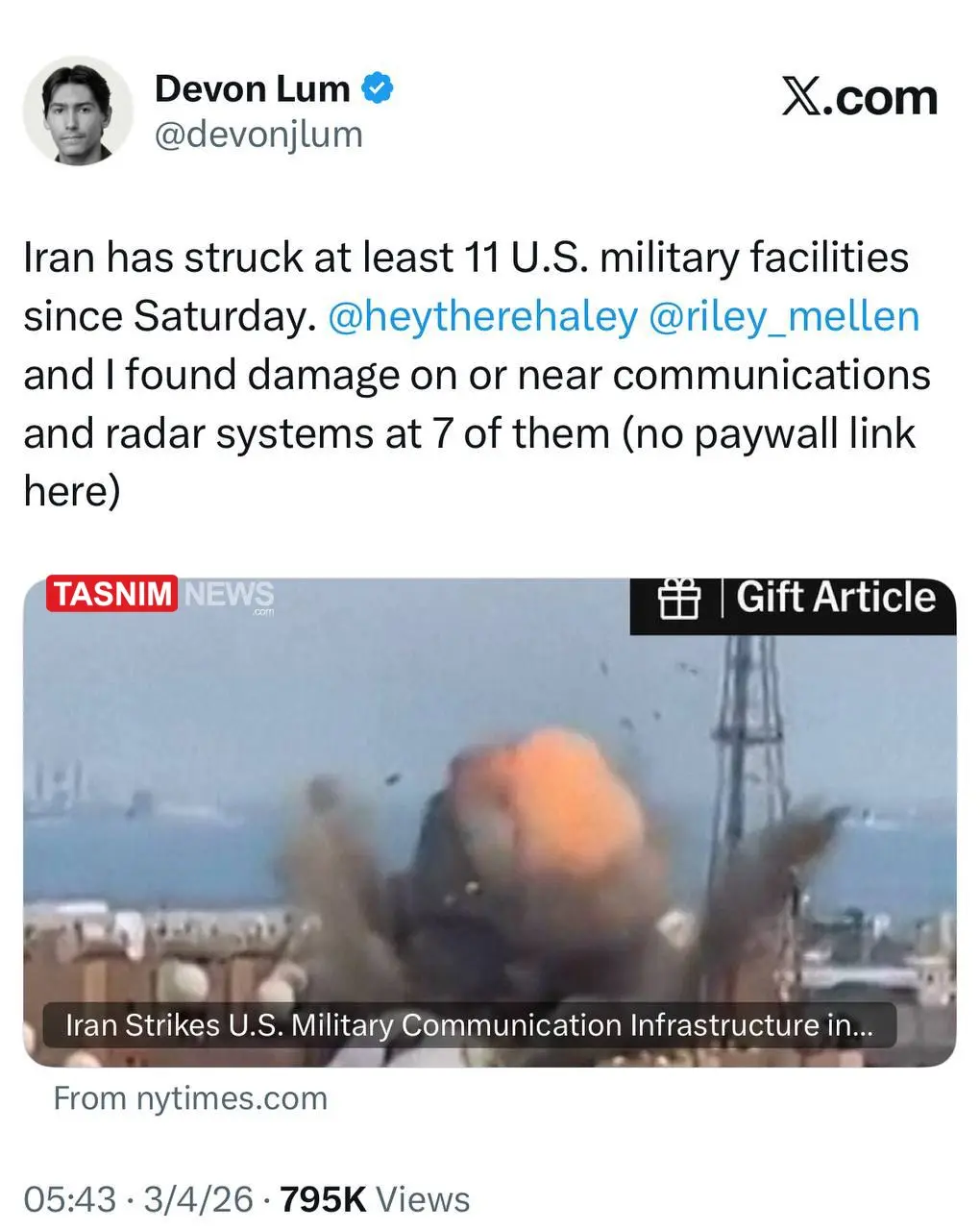Click the red TASNIM logo badge

111,594
